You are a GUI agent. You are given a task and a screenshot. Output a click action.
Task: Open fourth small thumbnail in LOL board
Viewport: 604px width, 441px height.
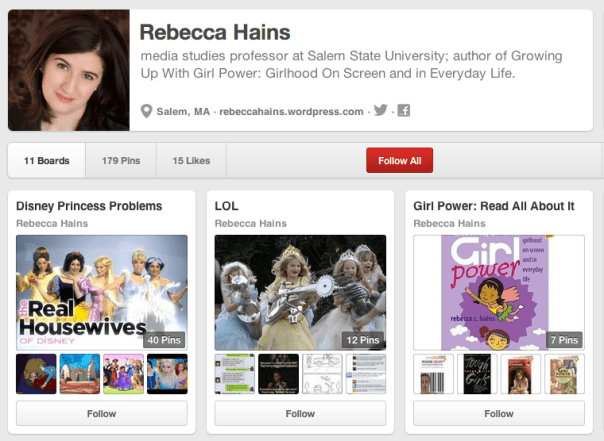(x=366, y=374)
